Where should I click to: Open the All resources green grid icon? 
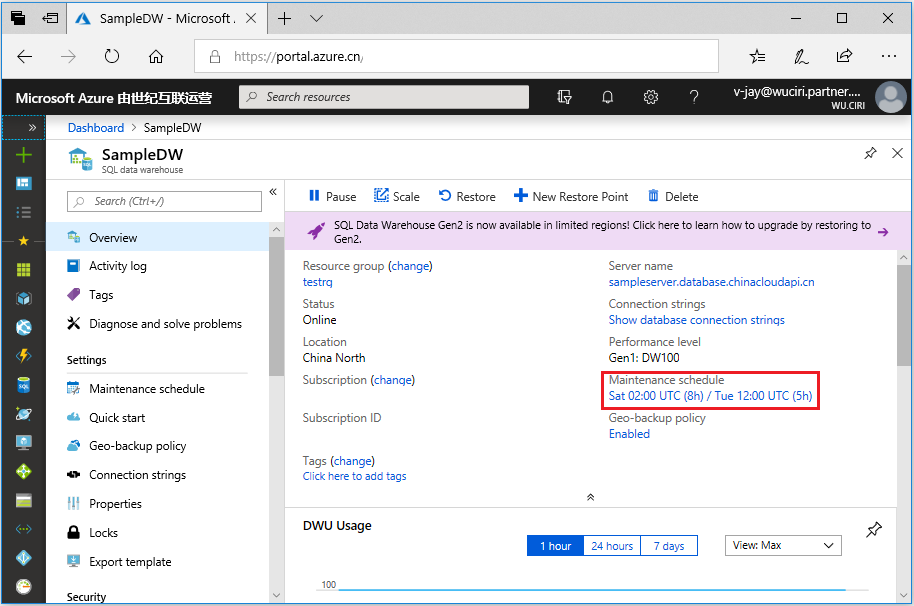pyautogui.click(x=23, y=269)
